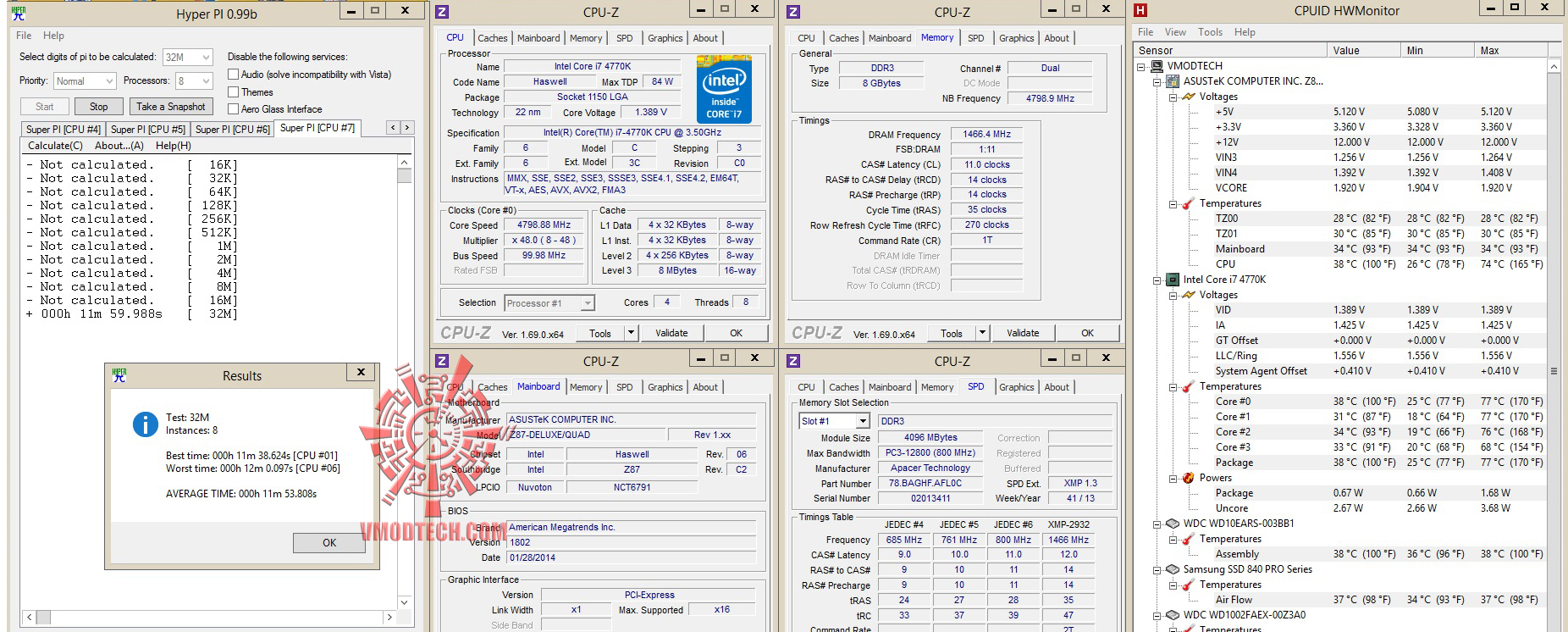Viewport: 1568px width, 632px height.
Task: Click the Take a Snapshot button
Action: click(170, 107)
